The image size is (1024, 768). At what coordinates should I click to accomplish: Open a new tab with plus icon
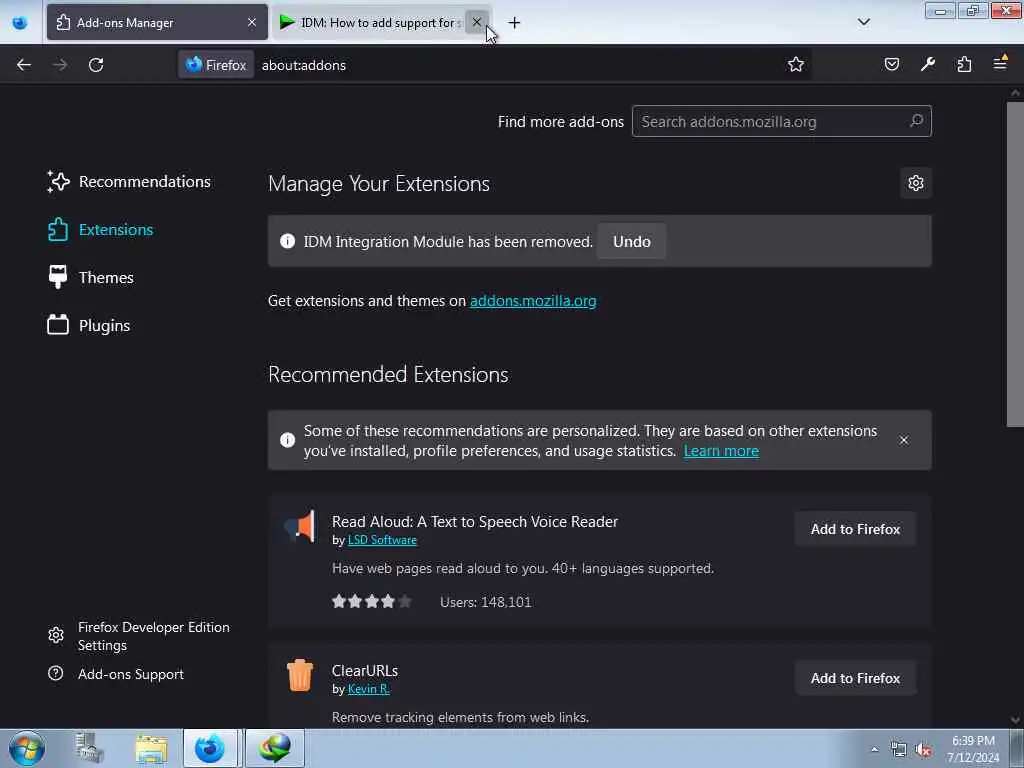tap(515, 23)
